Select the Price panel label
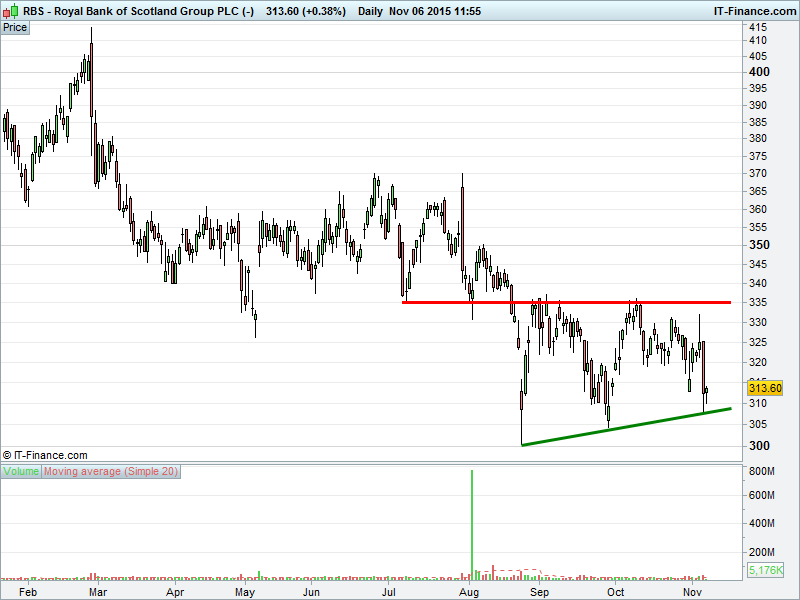The image size is (800, 600). pyautogui.click(x=15, y=27)
